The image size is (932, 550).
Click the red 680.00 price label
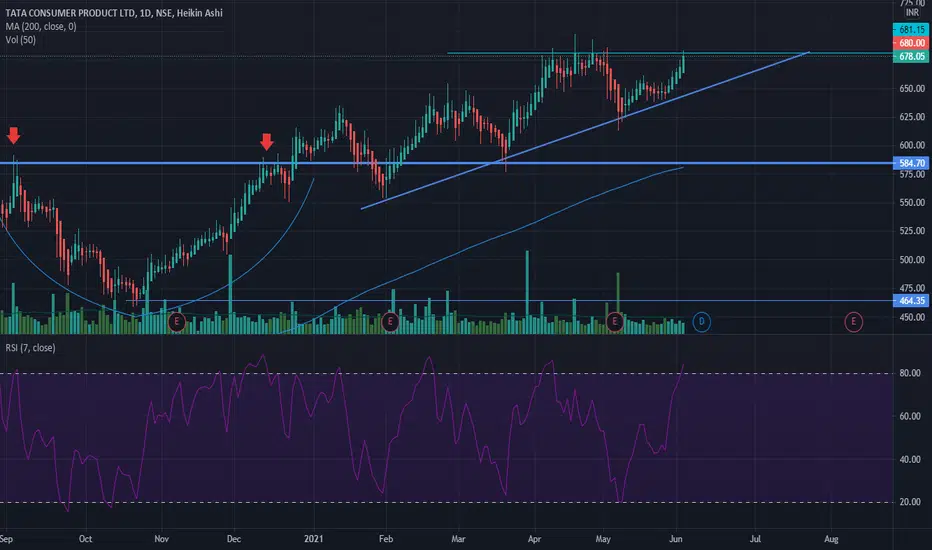coord(911,43)
